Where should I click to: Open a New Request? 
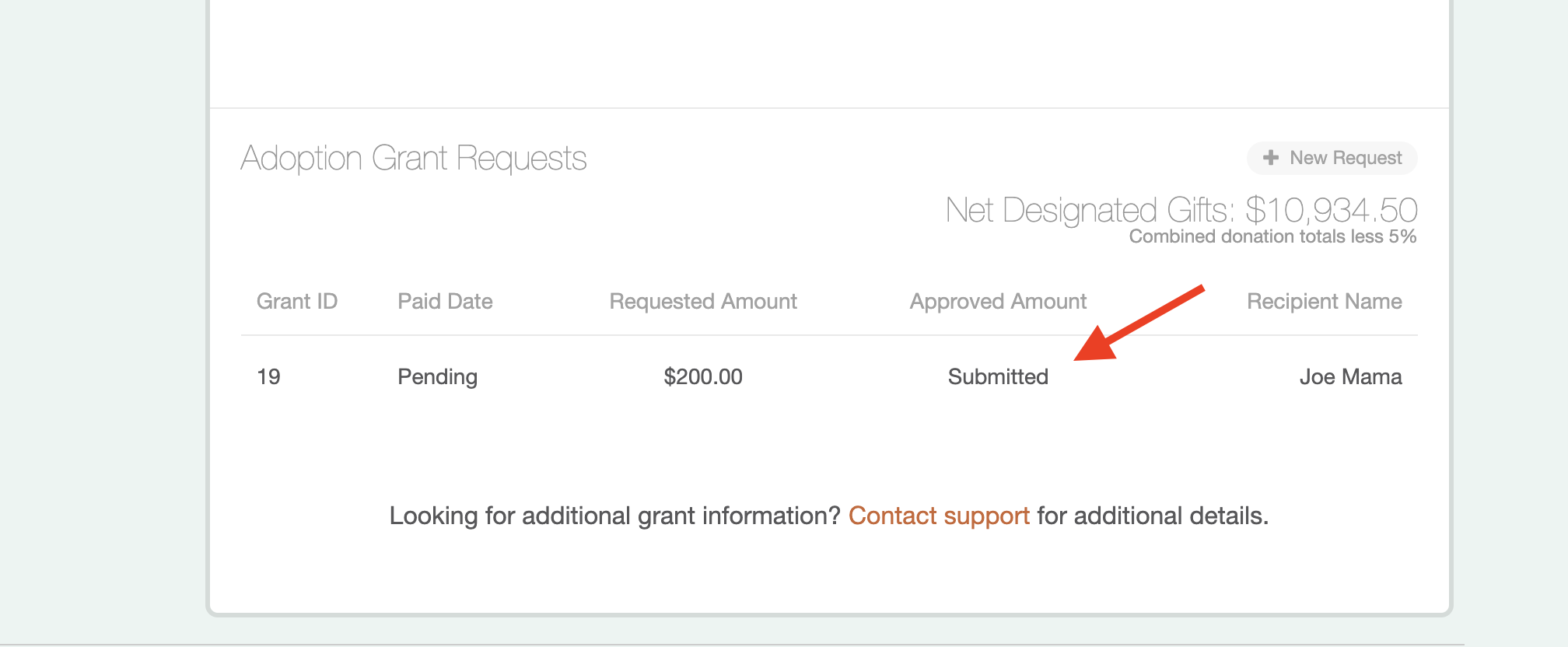(1332, 158)
